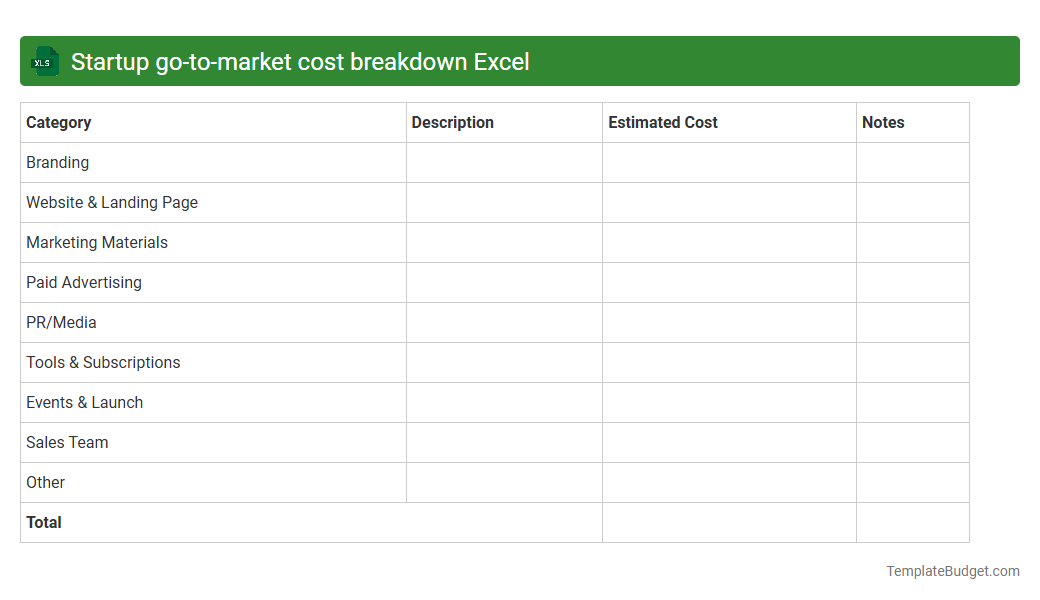This screenshot has height=600, width=1040.
Task: Click the Description column header
Action: (x=452, y=122)
